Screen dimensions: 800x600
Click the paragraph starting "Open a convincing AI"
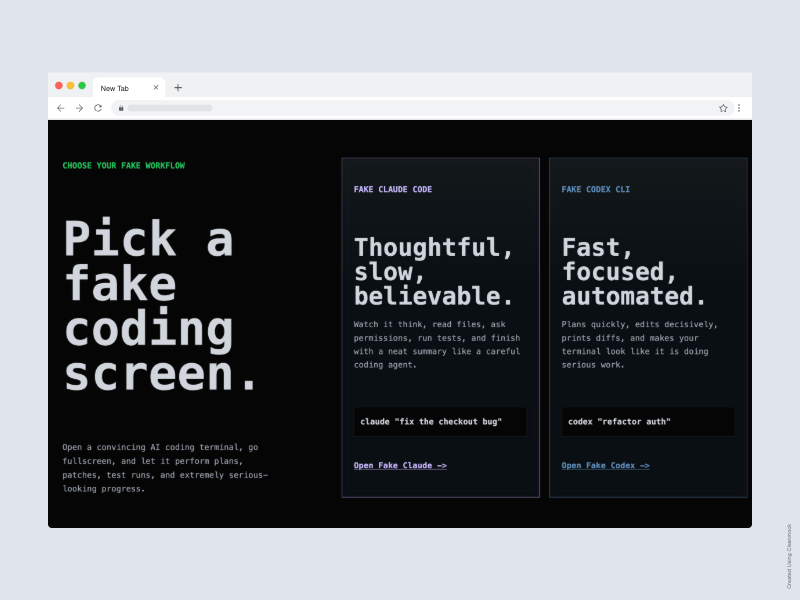click(165, 468)
